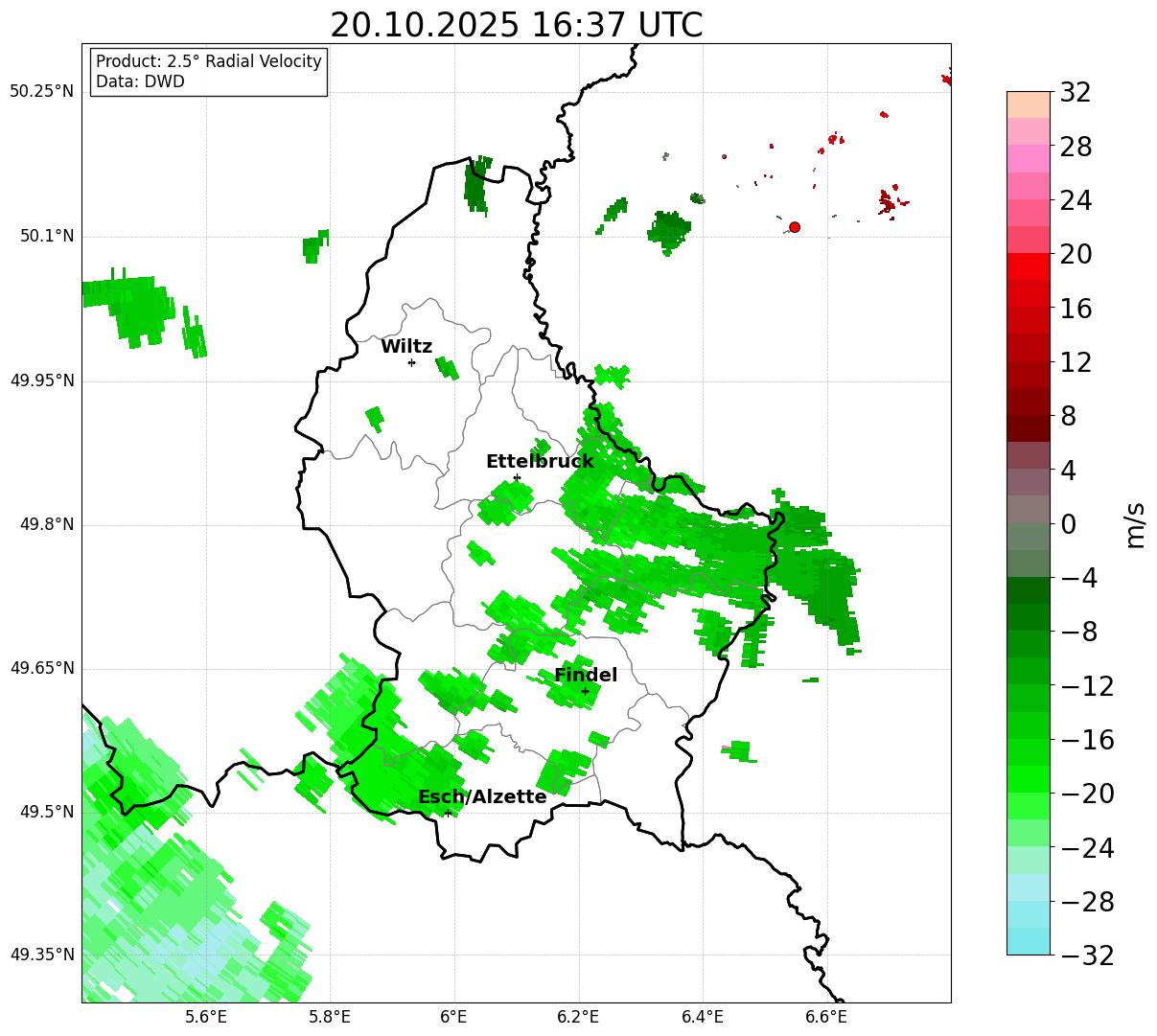Click the 49.8°N latitude tick label
Viewport: 1157px width, 1036px height.
(47, 525)
